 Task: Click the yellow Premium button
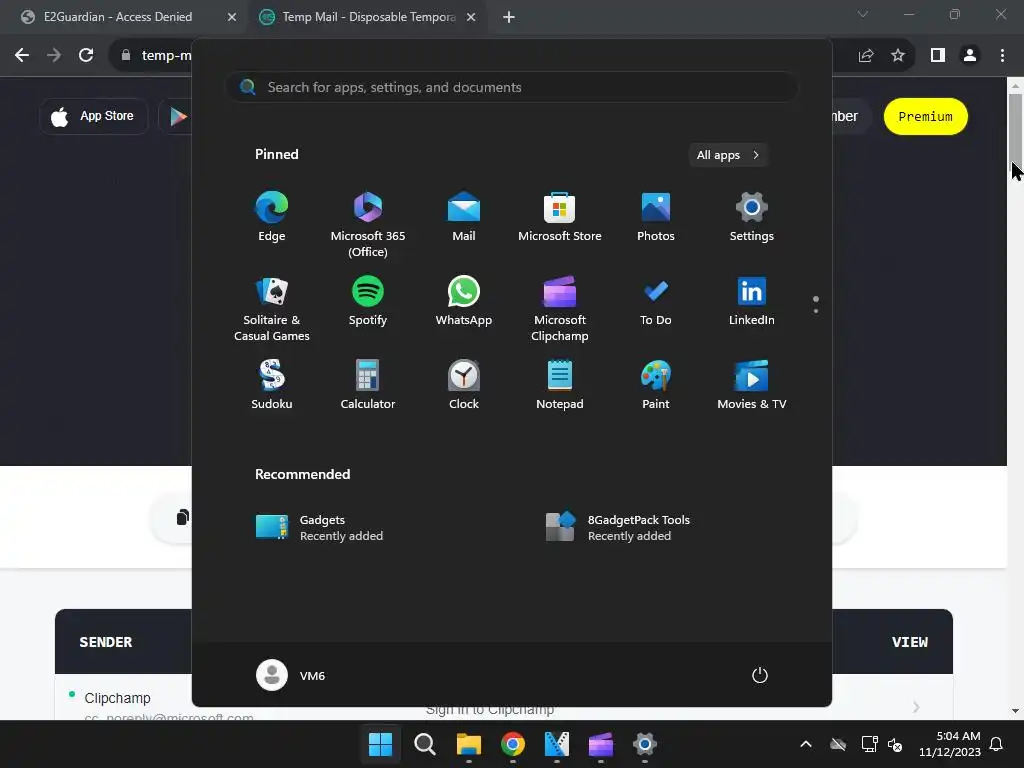(925, 117)
